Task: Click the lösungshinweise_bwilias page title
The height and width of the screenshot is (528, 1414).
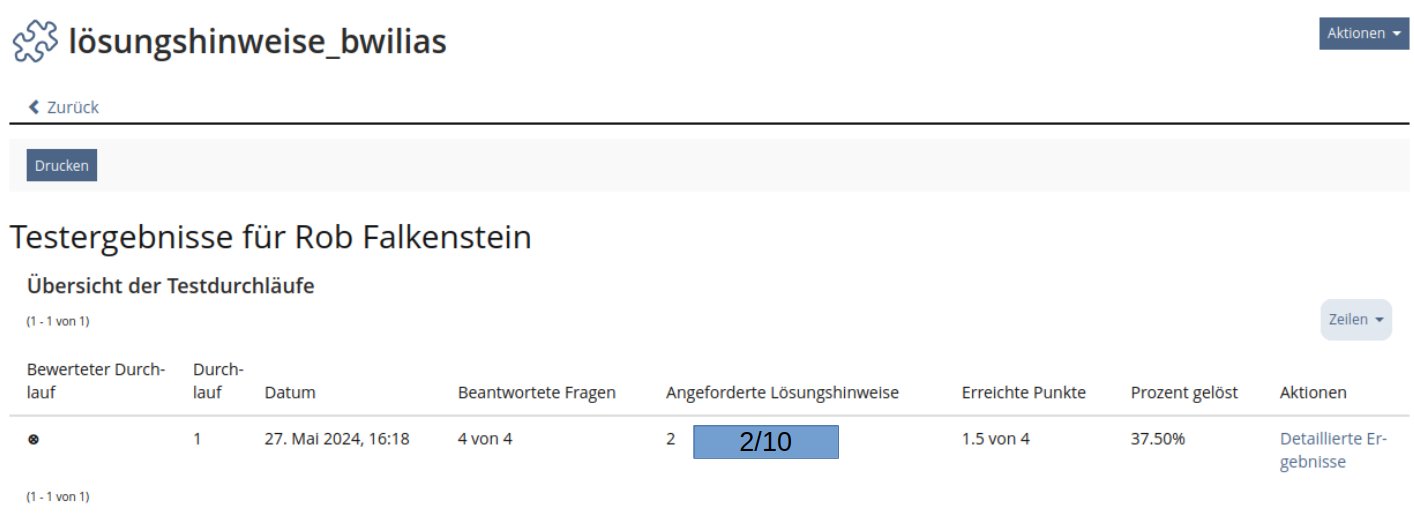Action: (x=257, y=42)
